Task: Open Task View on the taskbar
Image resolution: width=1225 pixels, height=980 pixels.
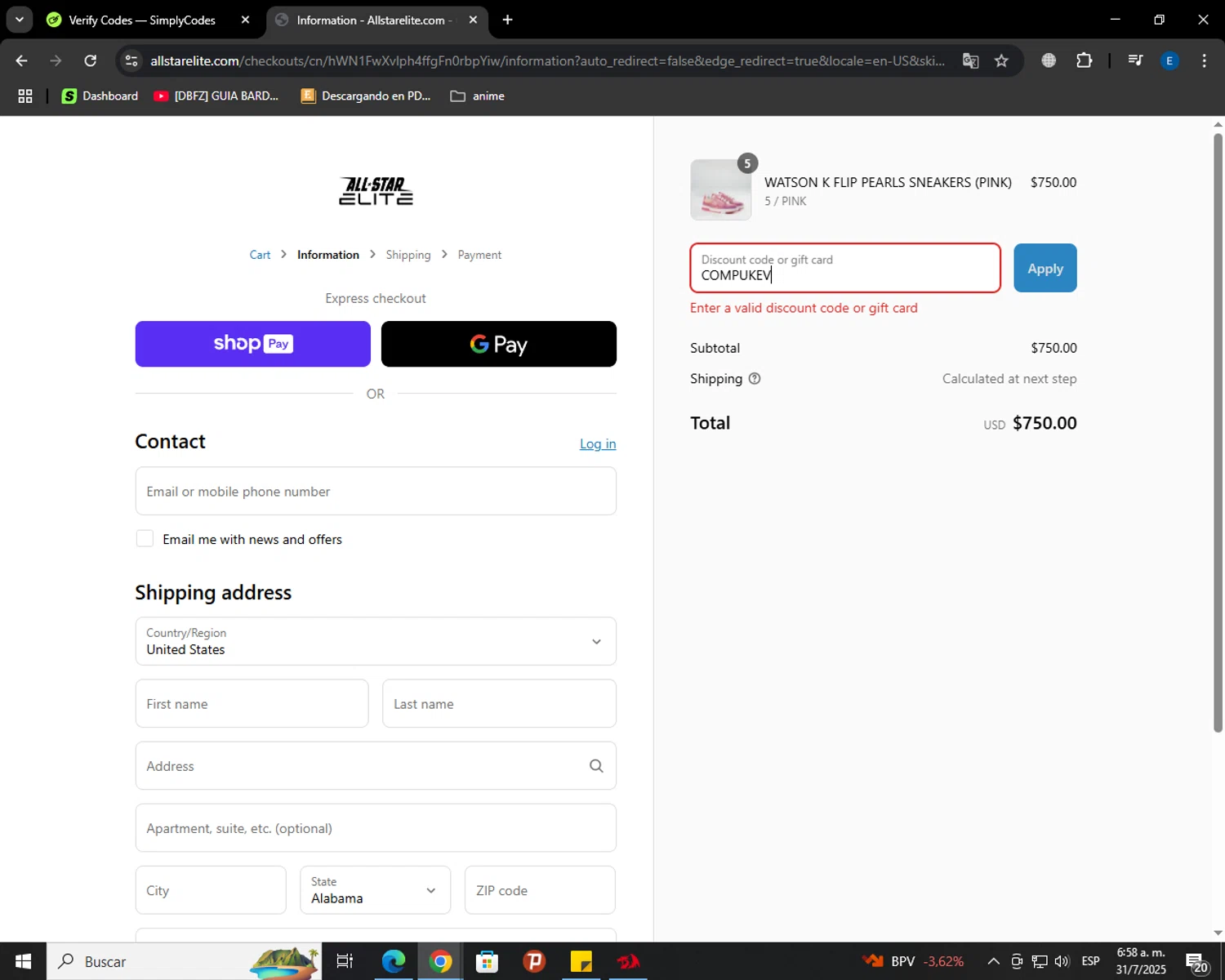Action: pos(345,961)
